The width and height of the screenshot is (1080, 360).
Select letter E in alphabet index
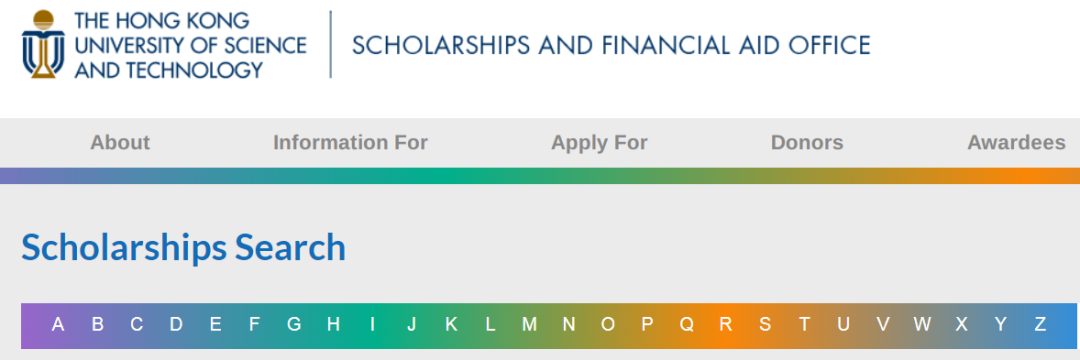216,324
